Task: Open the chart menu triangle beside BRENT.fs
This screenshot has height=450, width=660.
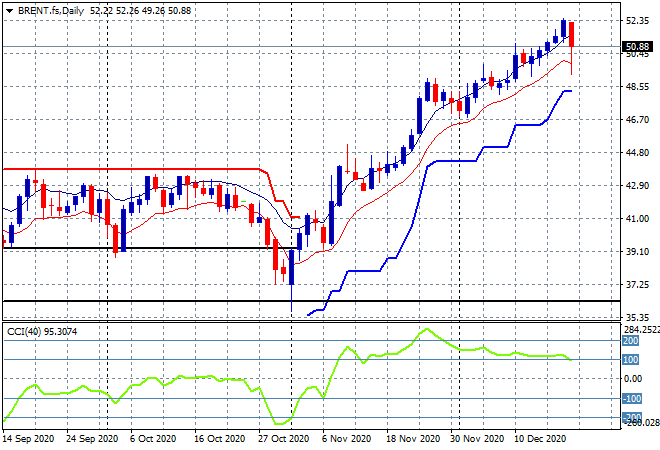Action: tap(9, 11)
